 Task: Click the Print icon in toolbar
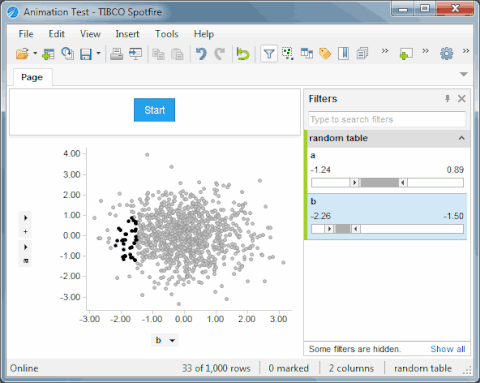(116, 53)
